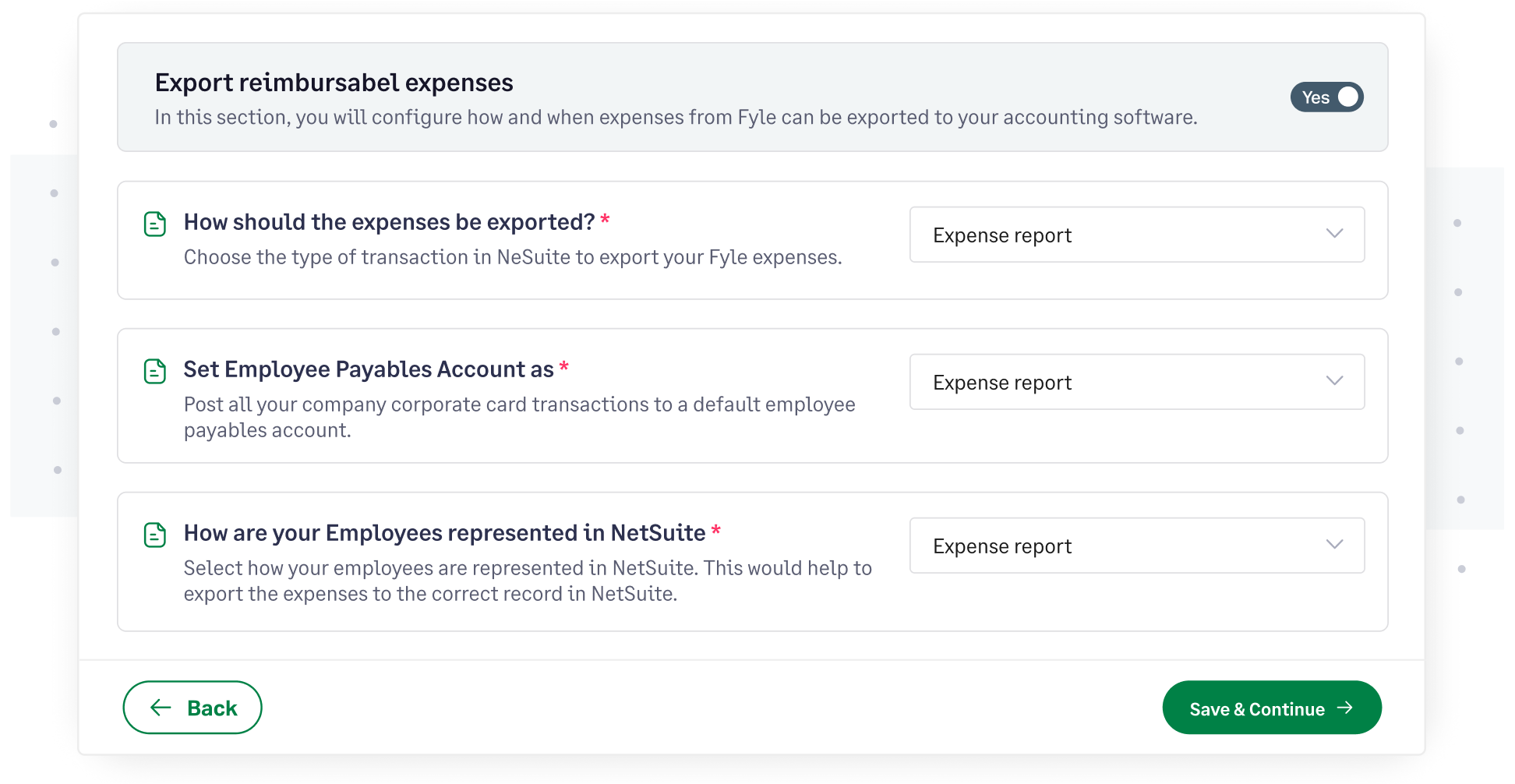The image size is (1515, 784).
Task: Click the back arrow icon inside Back button
Action: click(x=160, y=707)
